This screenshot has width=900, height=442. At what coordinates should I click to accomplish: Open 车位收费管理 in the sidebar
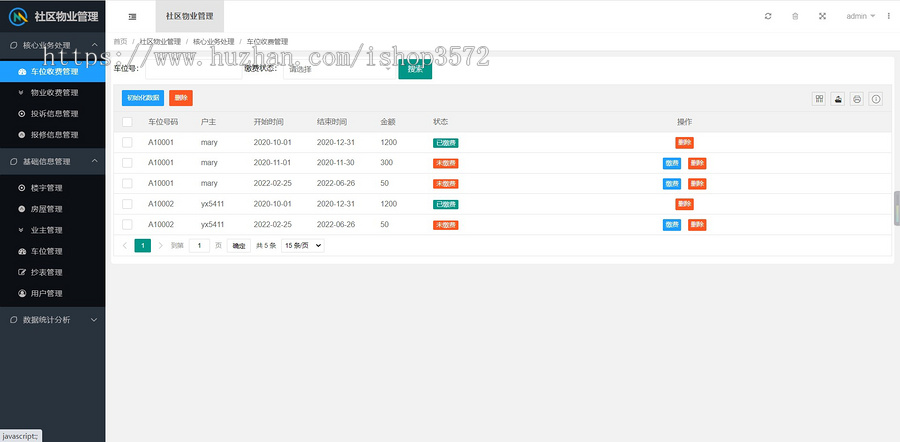[53, 72]
